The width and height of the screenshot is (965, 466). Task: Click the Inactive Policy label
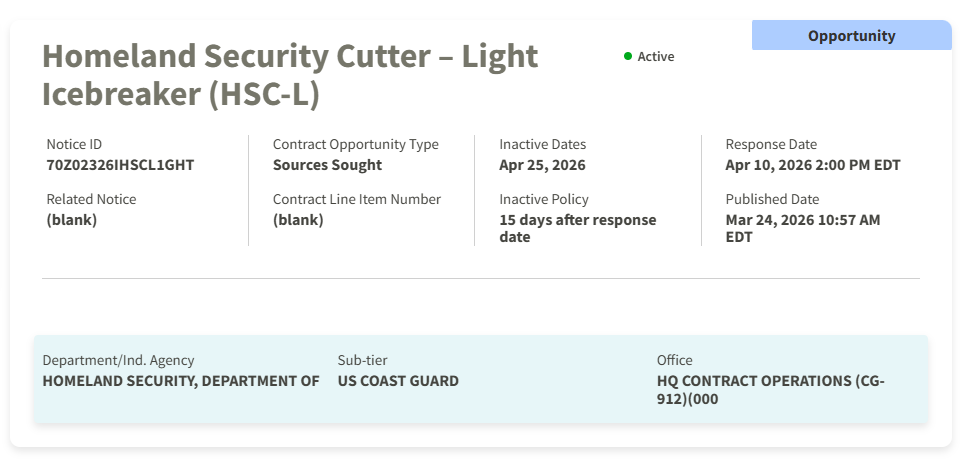544,199
